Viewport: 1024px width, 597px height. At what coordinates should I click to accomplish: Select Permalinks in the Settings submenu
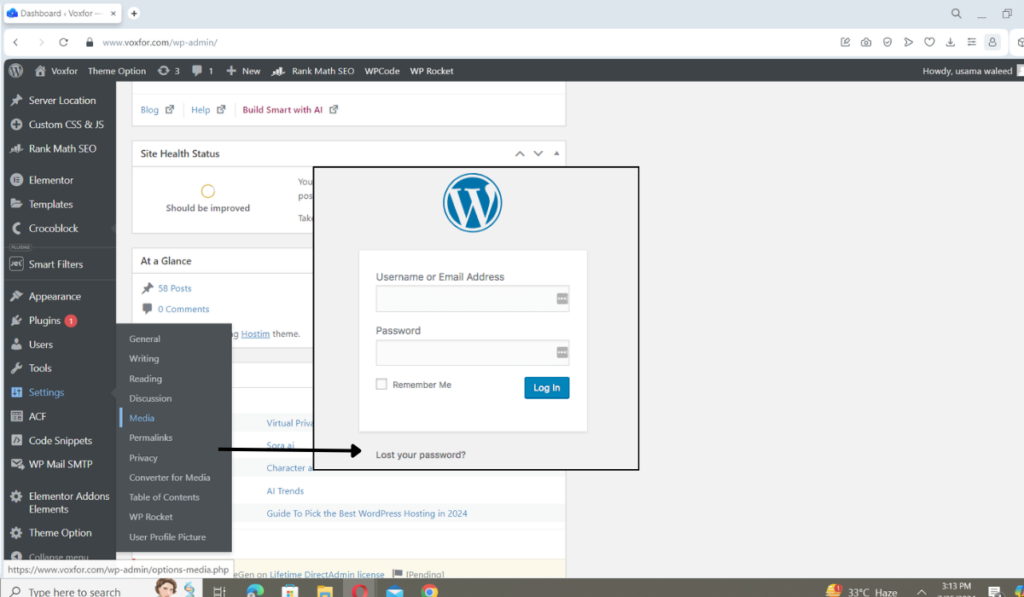[150, 438]
